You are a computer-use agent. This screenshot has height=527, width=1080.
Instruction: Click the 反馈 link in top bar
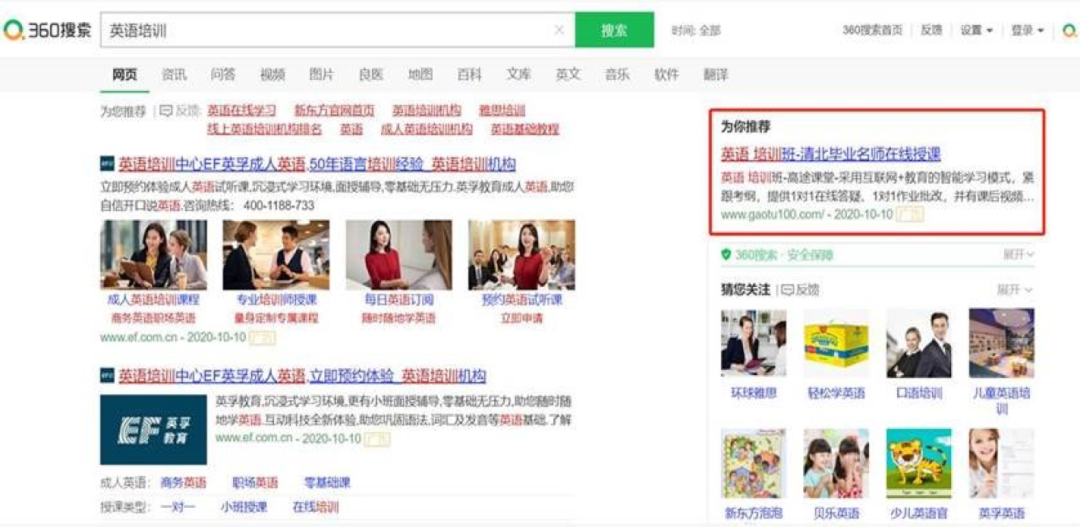[931, 30]
